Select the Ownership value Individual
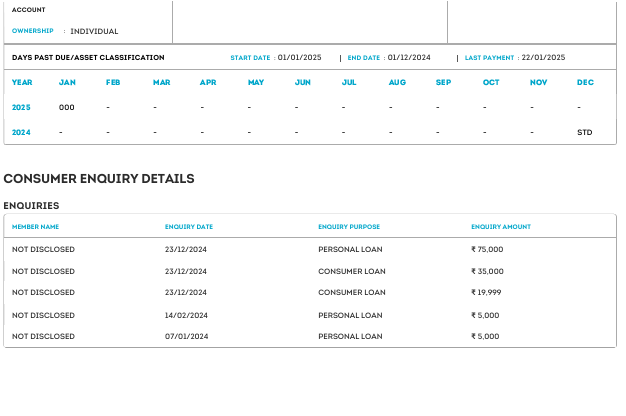Image resolution: width=626 pixels, height=416 pixels. click(94, 31)
